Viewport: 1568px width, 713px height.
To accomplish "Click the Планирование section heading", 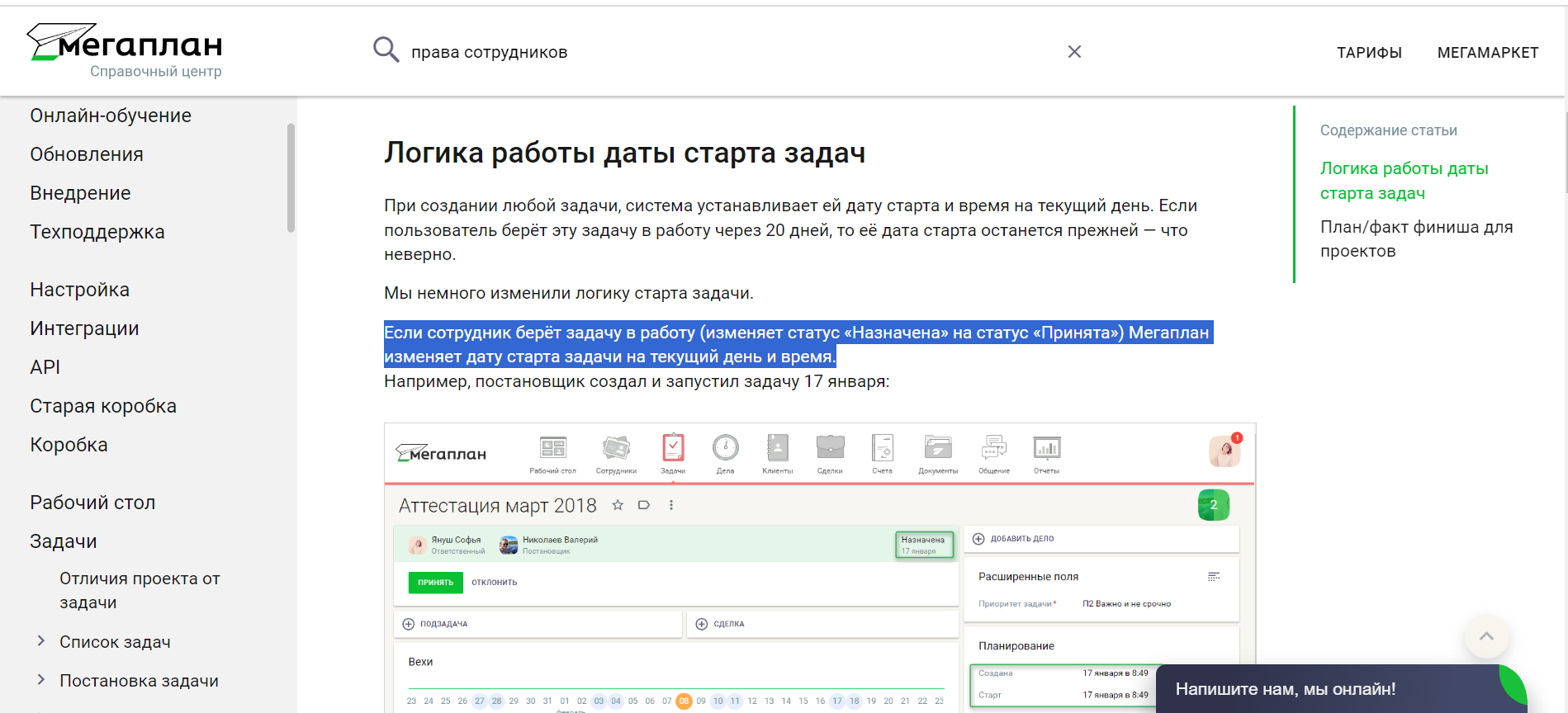I will click(1016, 646).
